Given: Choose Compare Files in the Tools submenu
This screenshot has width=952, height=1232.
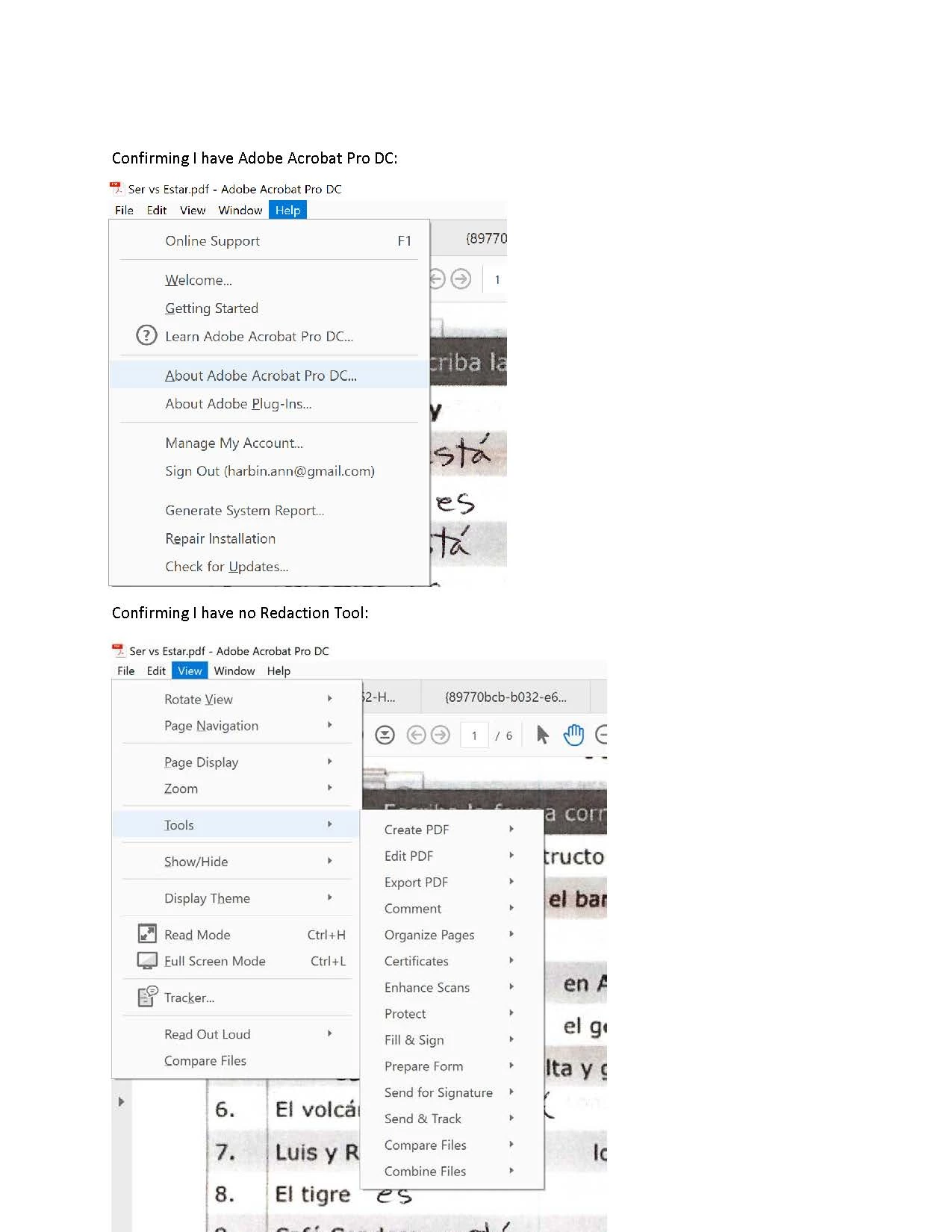Looking at the screenshot, I should [x=452, y=1145].
